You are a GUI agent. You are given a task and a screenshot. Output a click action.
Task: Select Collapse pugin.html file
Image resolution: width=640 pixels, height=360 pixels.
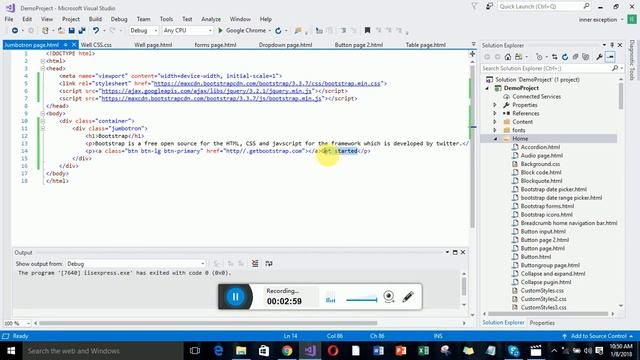coord(546,282)
